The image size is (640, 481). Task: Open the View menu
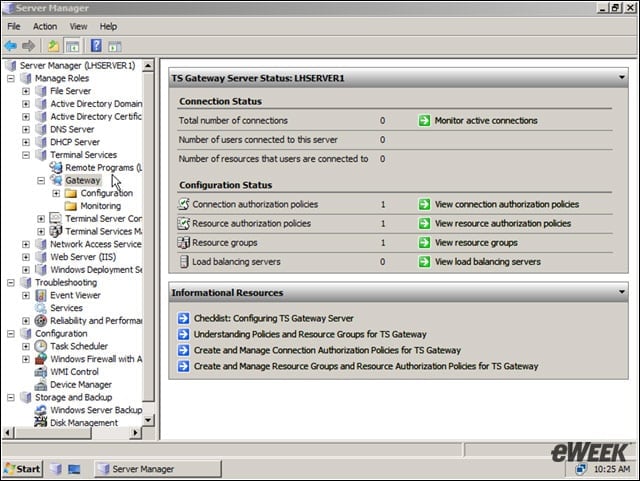point(78,27)
